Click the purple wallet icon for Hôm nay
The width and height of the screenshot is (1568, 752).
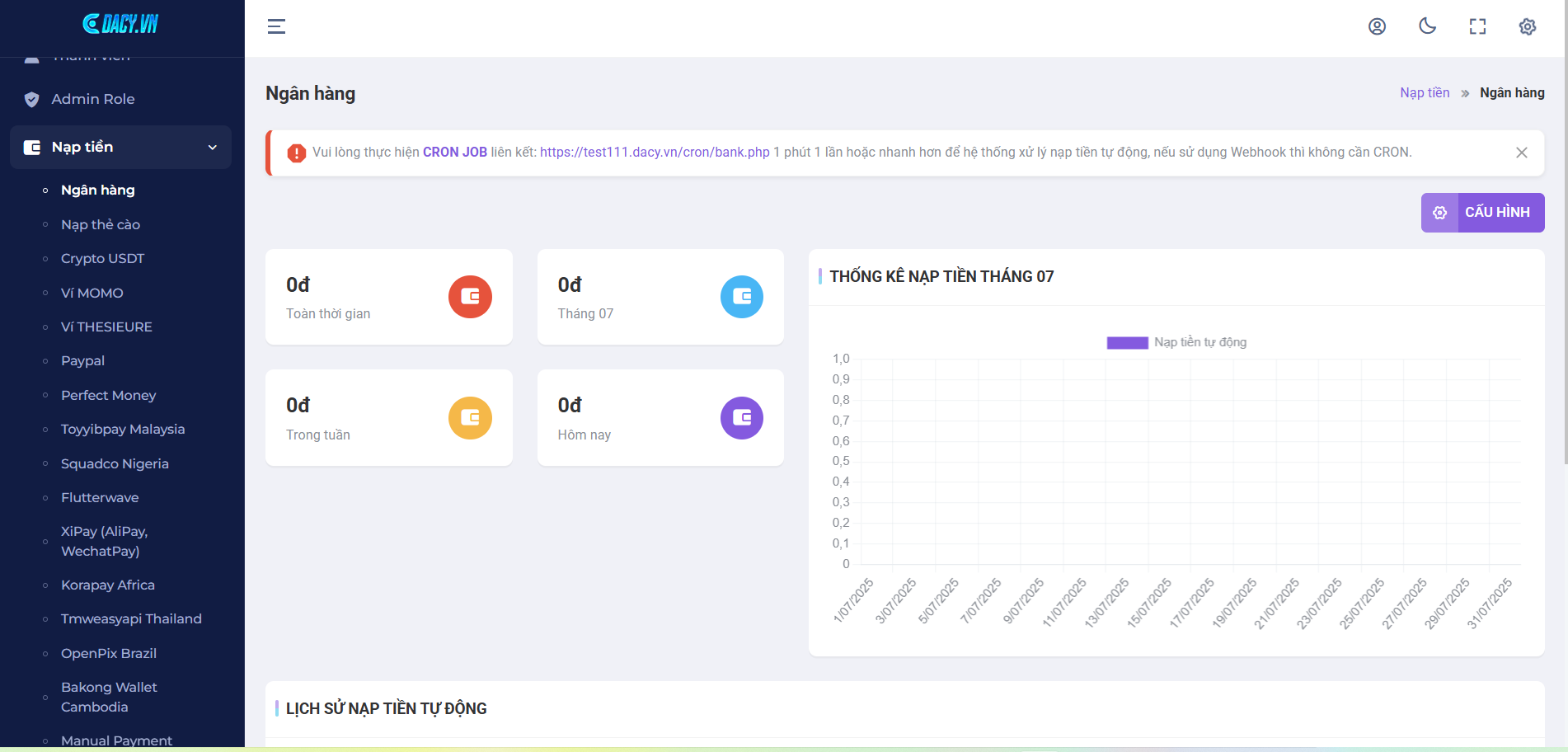click(x=742, y=418)
